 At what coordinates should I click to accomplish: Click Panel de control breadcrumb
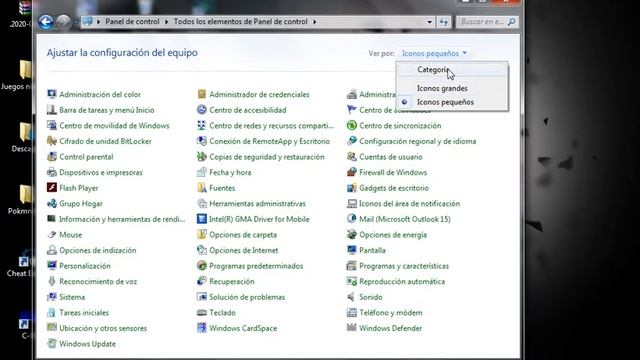132,22
